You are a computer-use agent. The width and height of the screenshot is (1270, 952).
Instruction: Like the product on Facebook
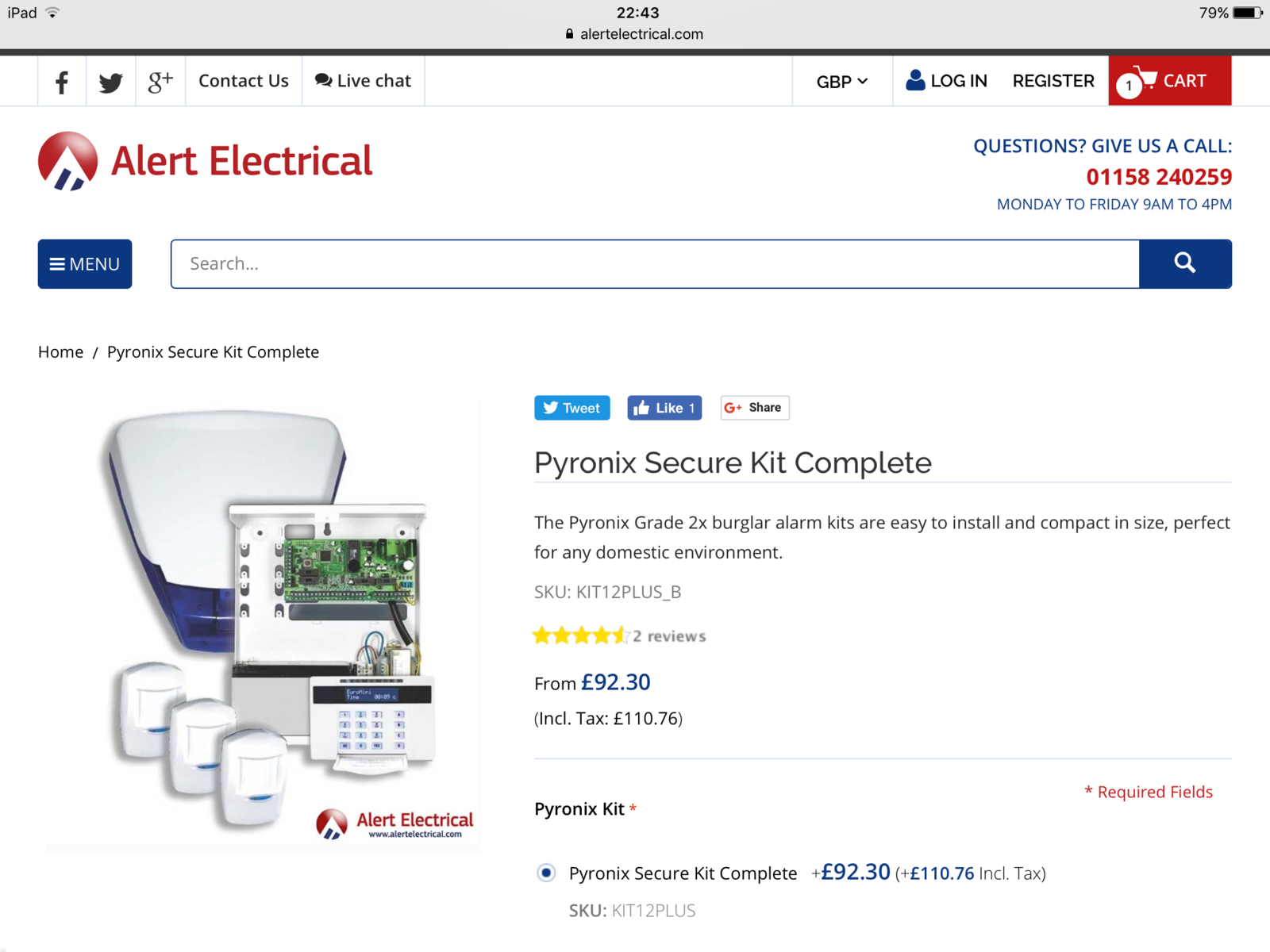(664, 408)
